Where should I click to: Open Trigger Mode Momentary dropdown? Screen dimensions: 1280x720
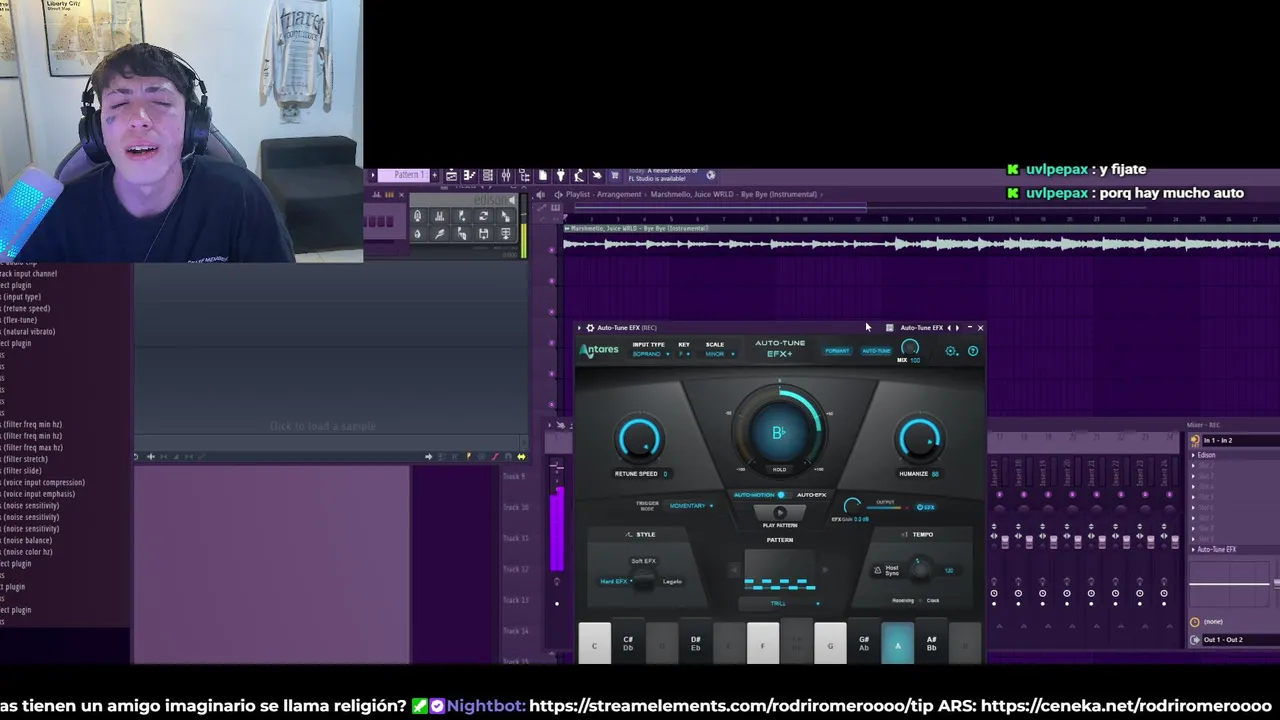[x=691, y=506]
